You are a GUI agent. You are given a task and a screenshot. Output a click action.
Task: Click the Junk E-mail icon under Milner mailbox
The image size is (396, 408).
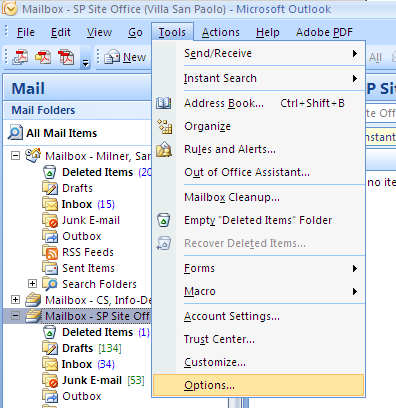tap(50, 220)
